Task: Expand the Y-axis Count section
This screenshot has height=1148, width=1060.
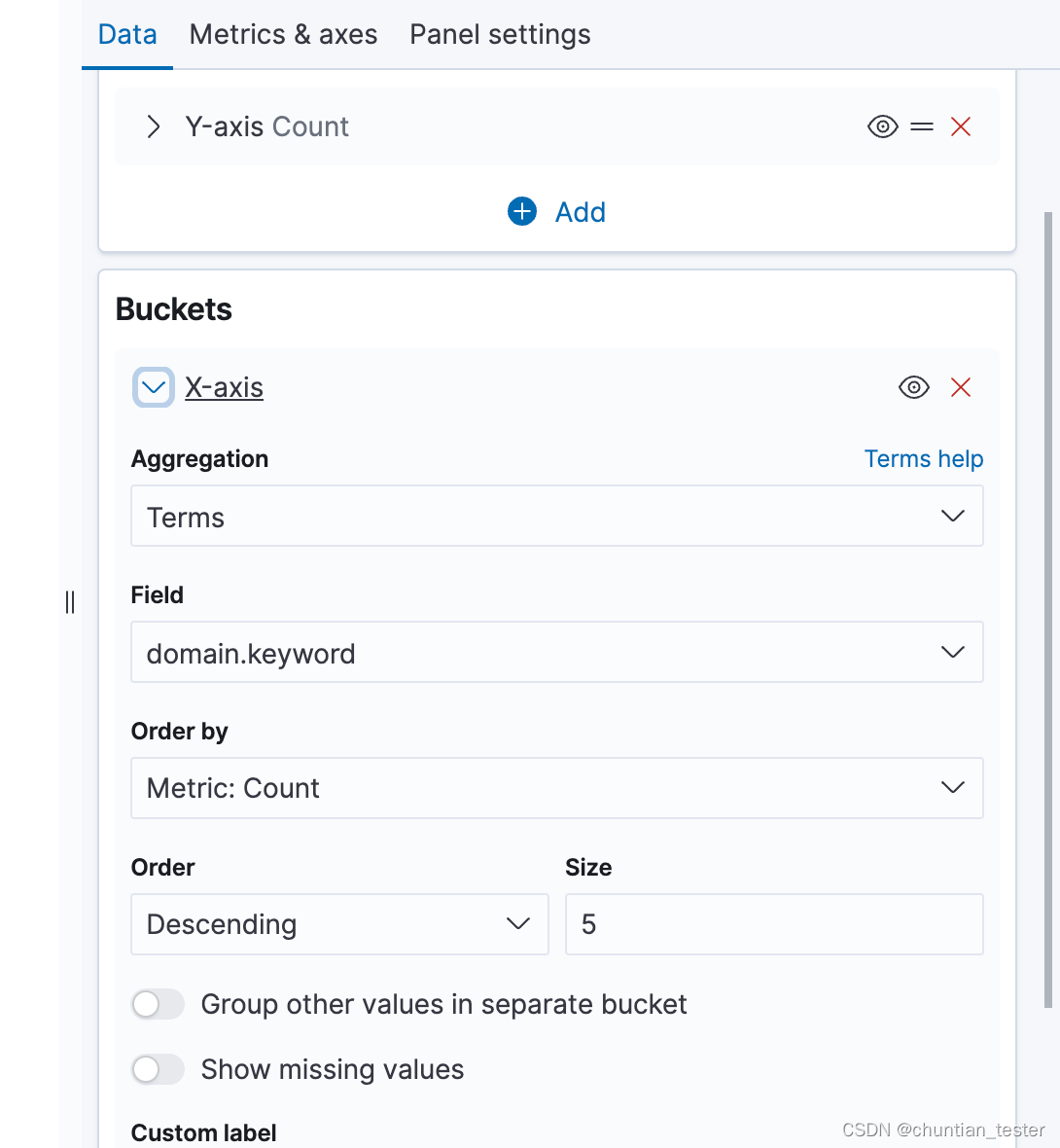Action: 153,126
